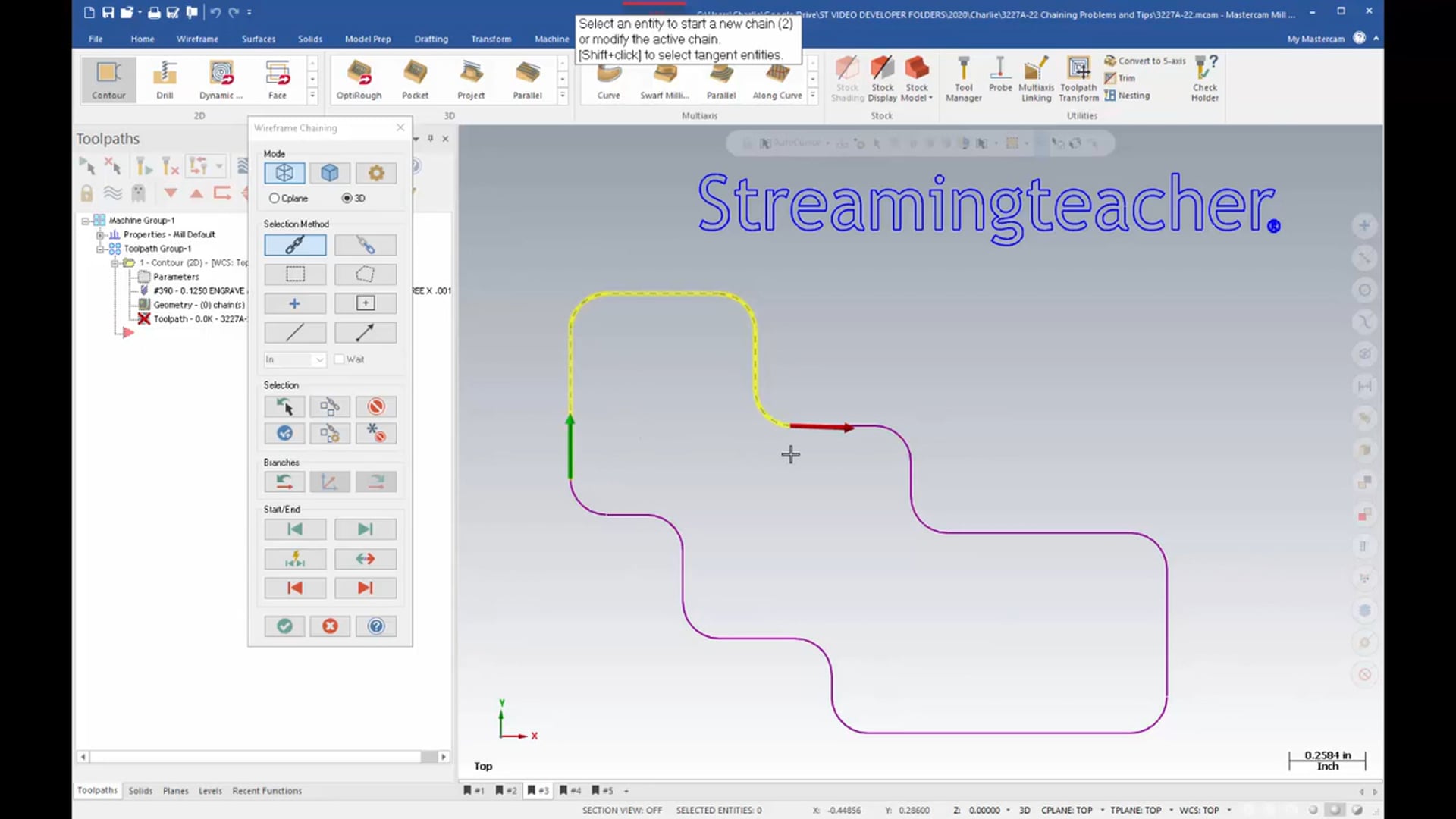Open Levels tab at panel bottom

click(210, 791)
